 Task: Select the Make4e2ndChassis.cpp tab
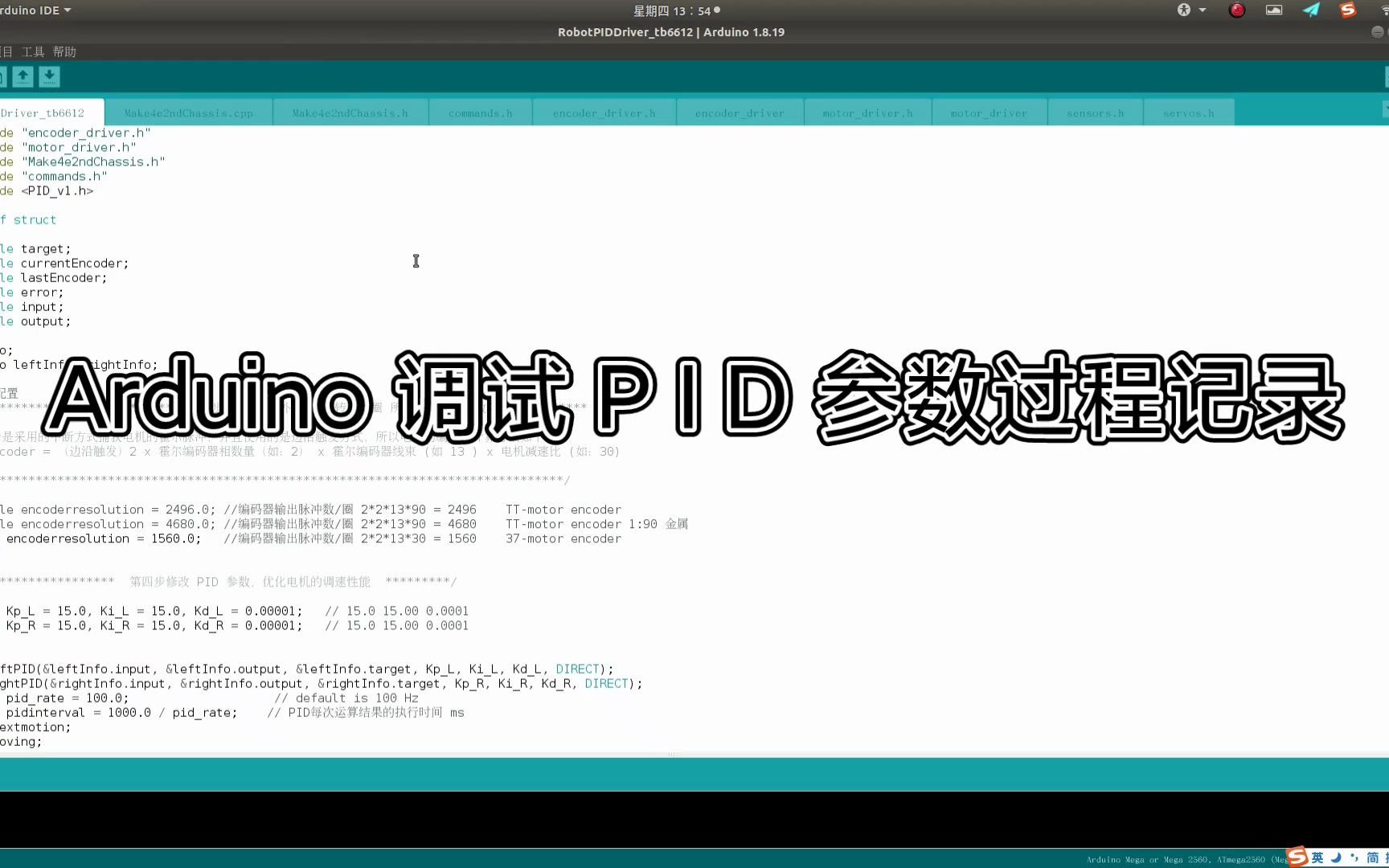tap(190, 113)
